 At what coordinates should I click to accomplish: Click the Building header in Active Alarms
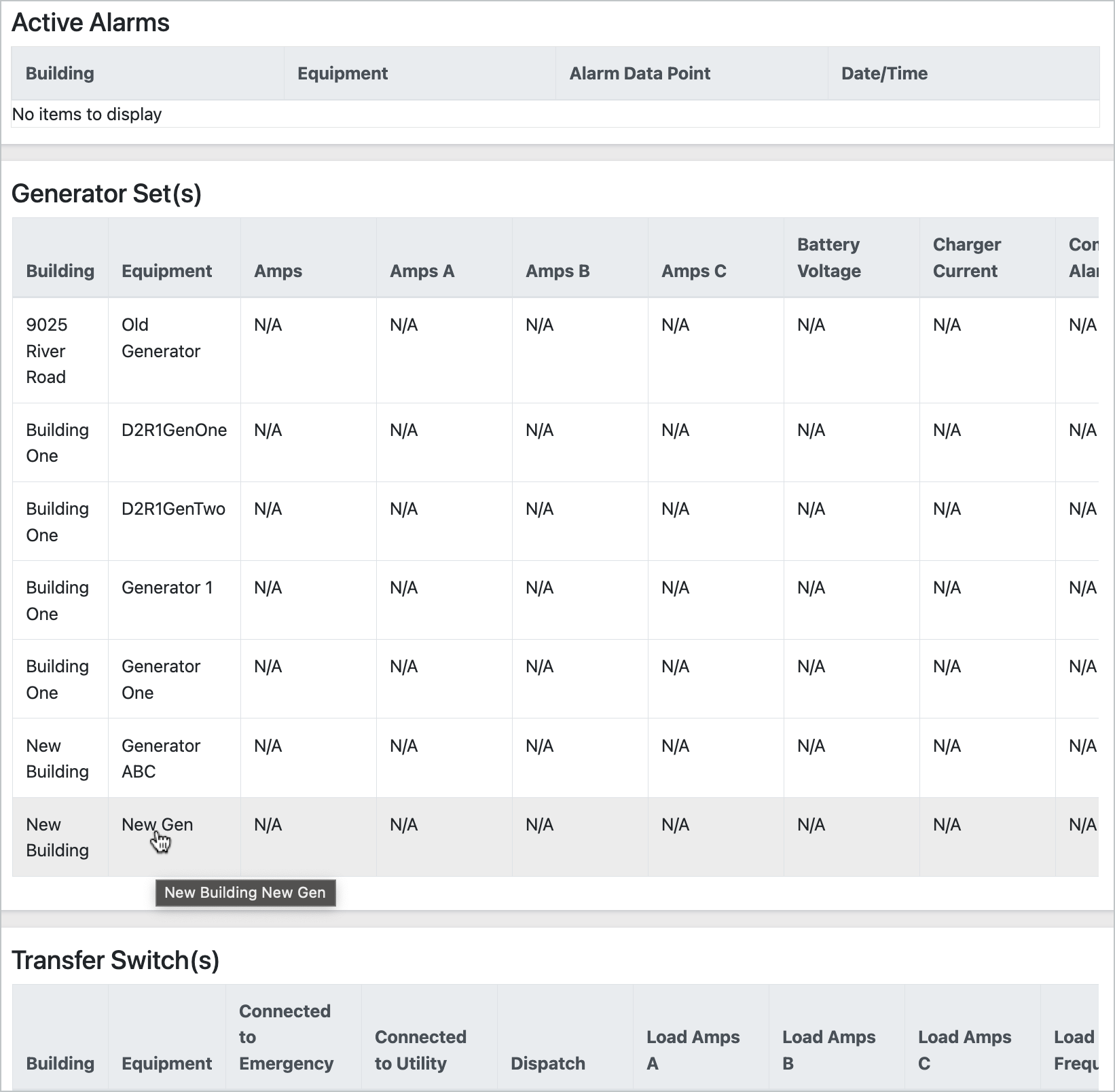(x=60, y=73)
